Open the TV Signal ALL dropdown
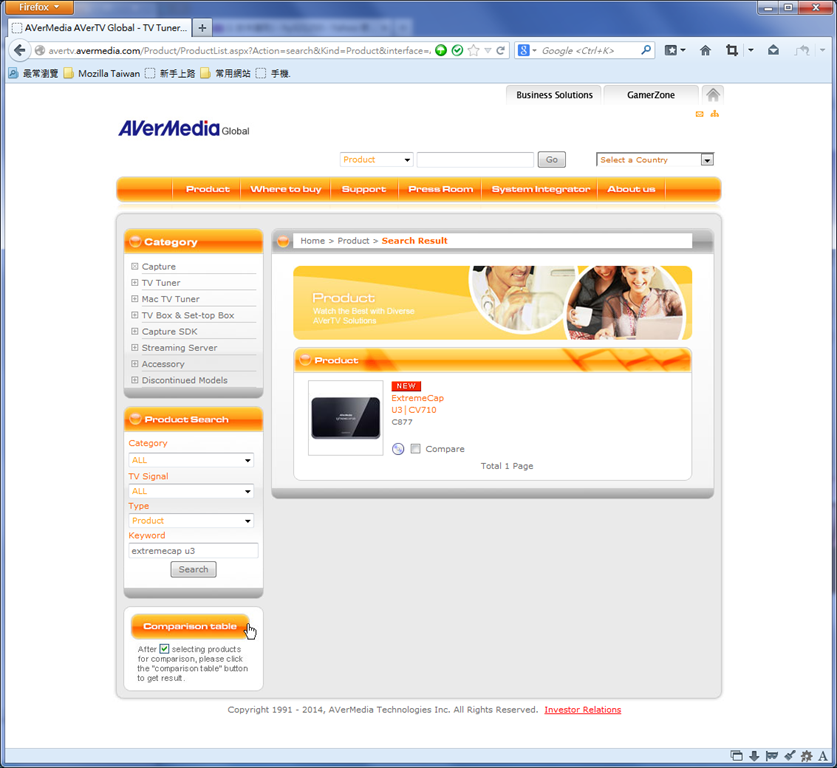Screen dimensions: 837x768 [x=191, y=491]
